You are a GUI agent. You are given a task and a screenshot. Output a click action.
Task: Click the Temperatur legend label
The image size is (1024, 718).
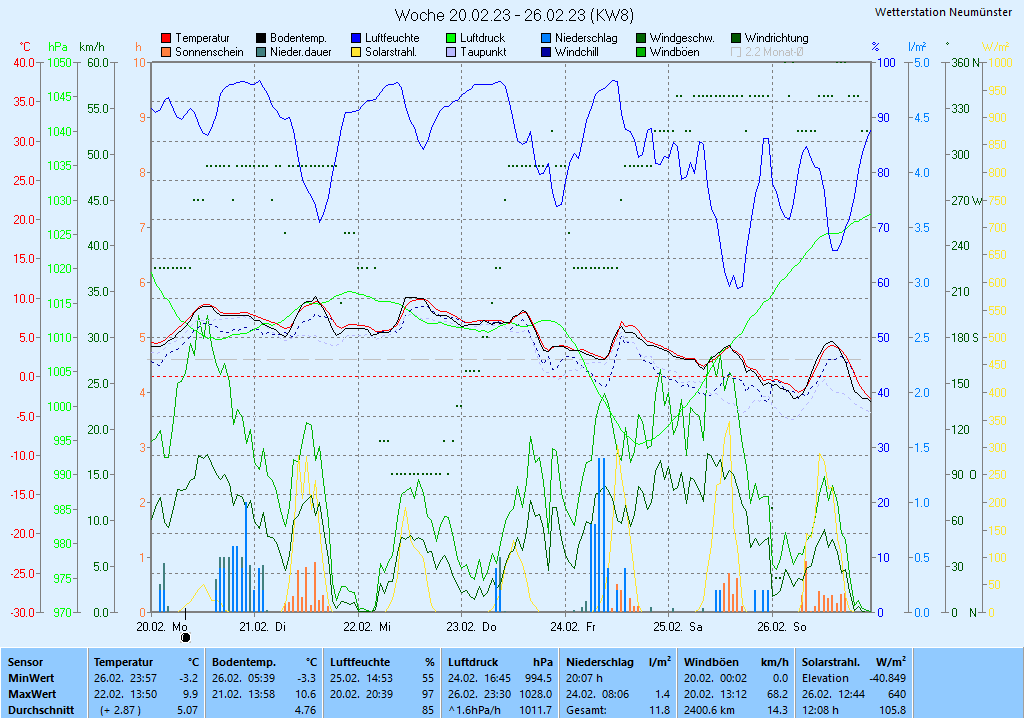[202, 39]
